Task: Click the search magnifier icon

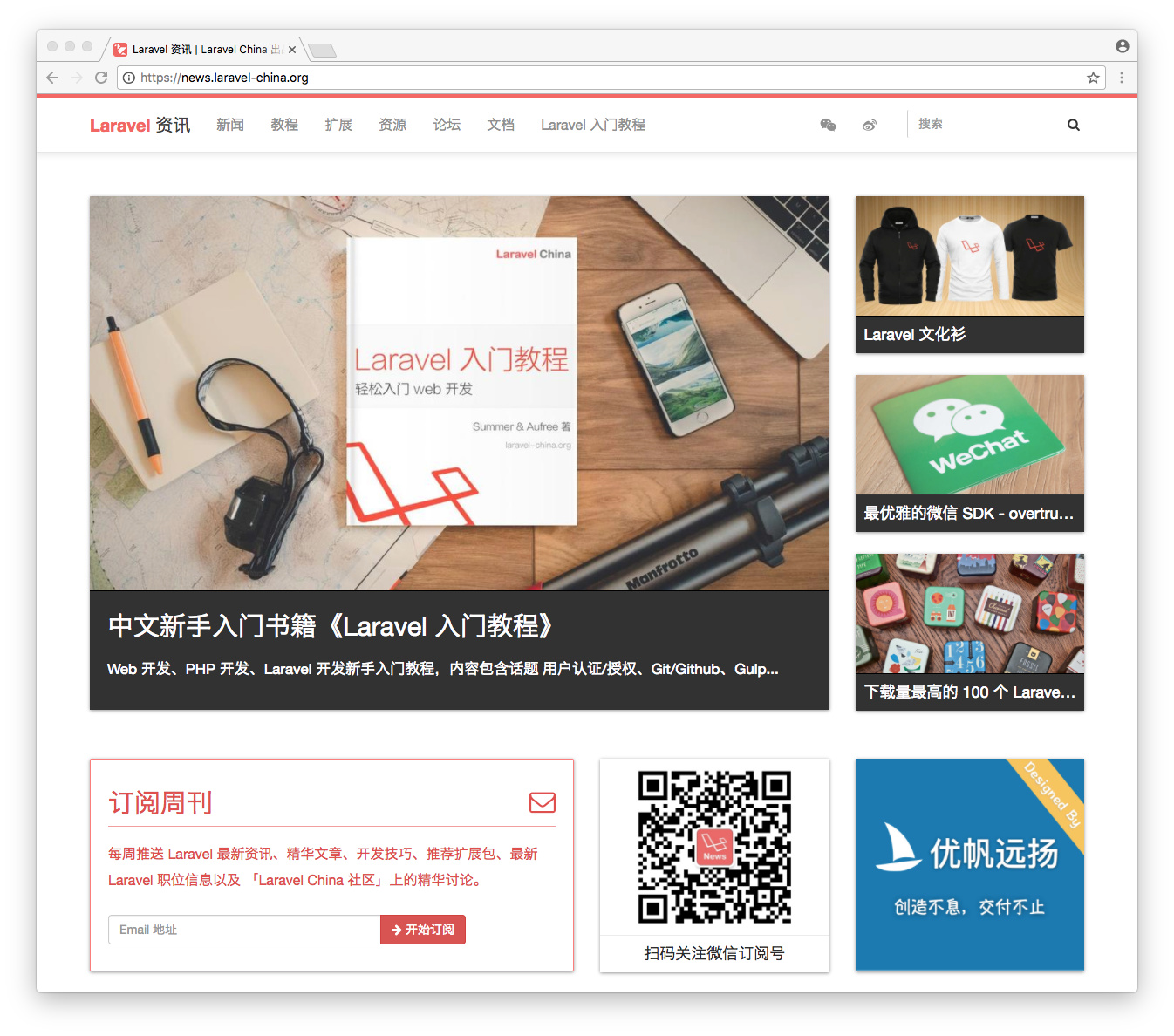Action: click(x=1074, y=125)
